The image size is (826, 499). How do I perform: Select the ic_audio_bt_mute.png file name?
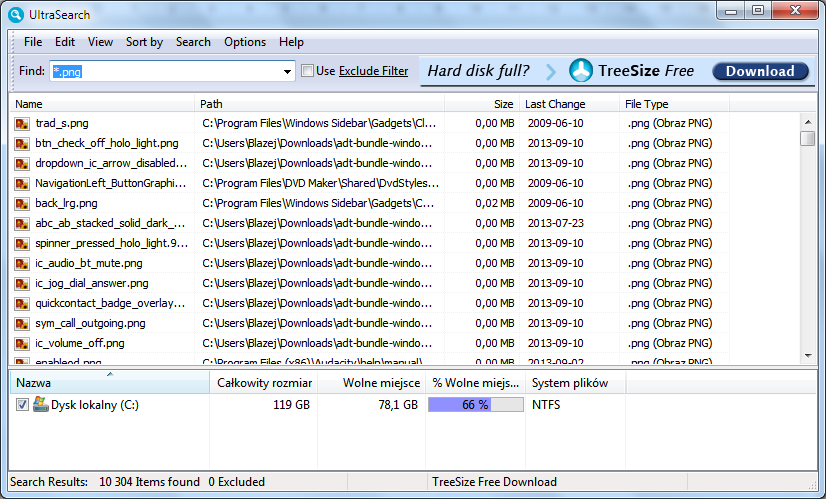[x=89, y=263]
